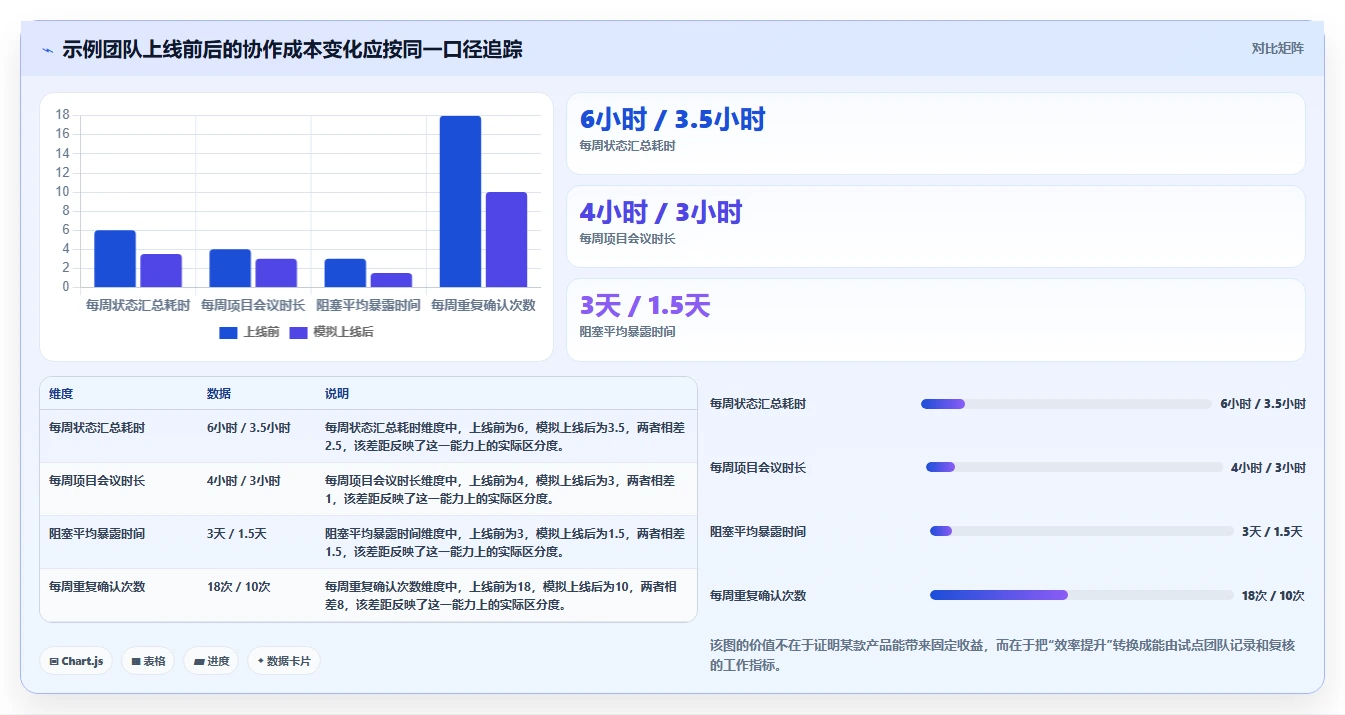The image size is (1345, 715).
Task: Click the 18次 / 10次 value beside the progress bar
Action: [x=1273, y=596]
